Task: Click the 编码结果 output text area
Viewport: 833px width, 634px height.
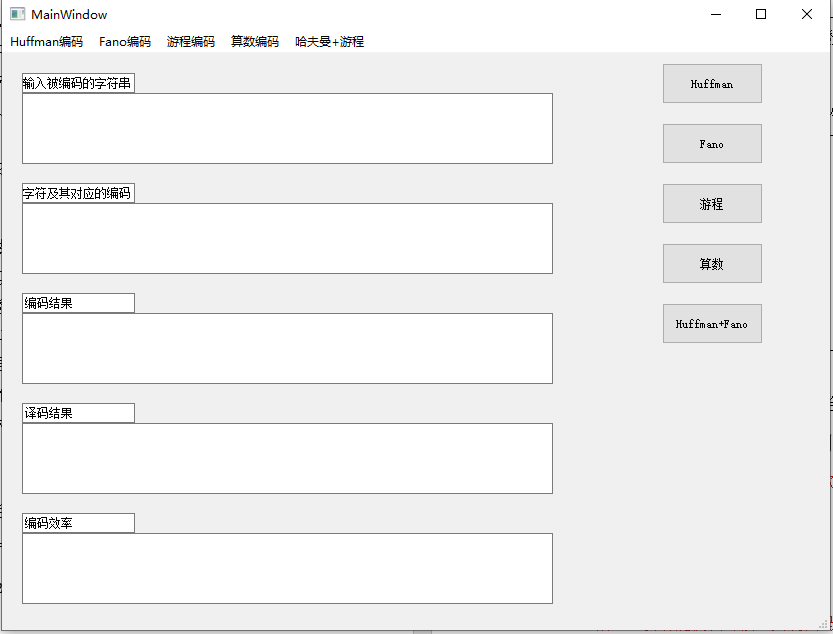Action: pos(287,349)
